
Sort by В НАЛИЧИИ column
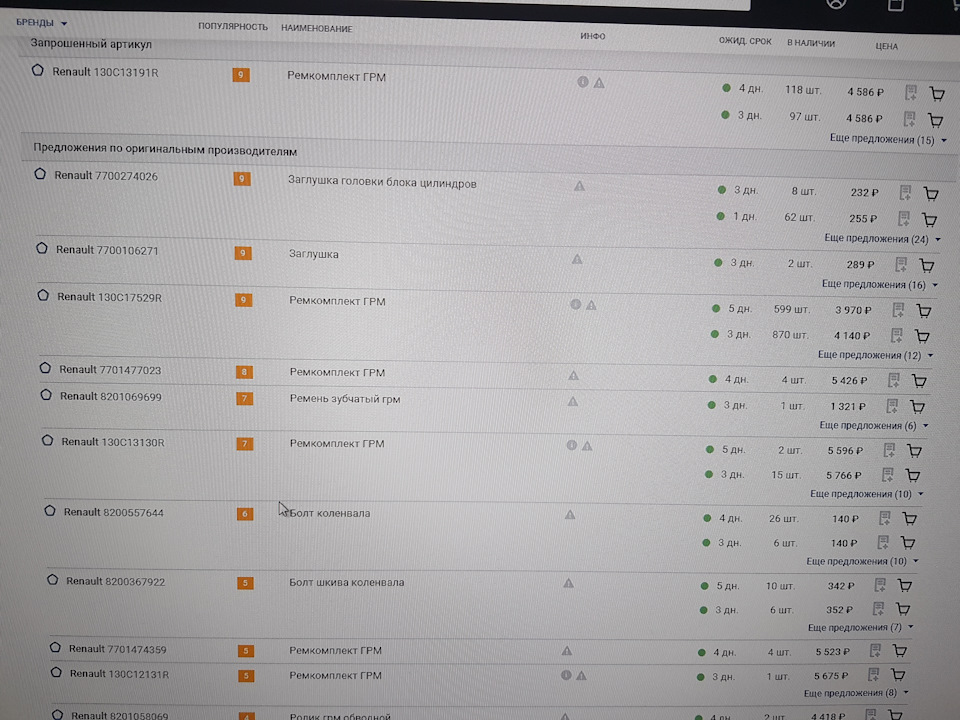click(811, 43)
